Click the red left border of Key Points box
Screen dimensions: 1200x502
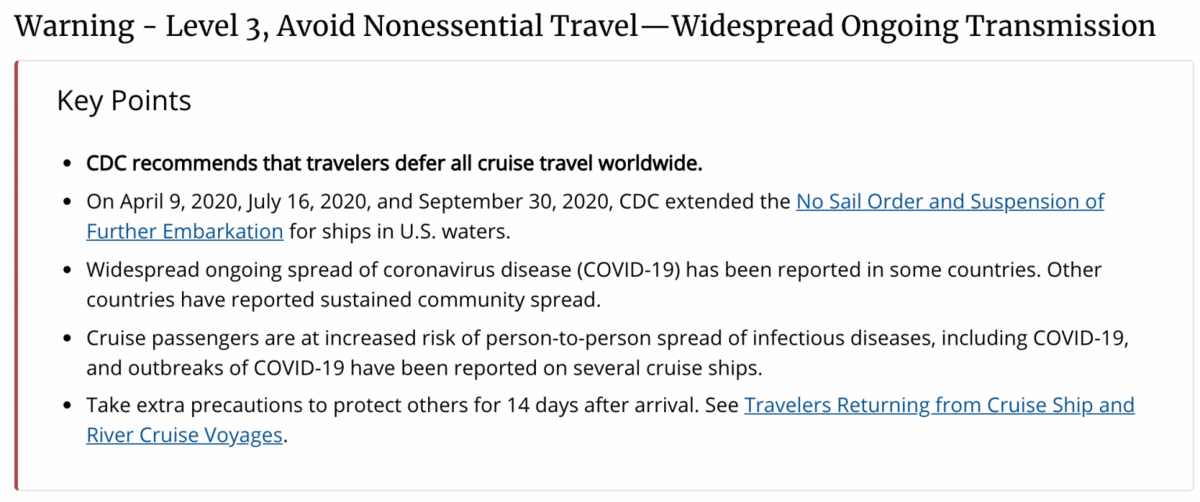coord(16,275)
